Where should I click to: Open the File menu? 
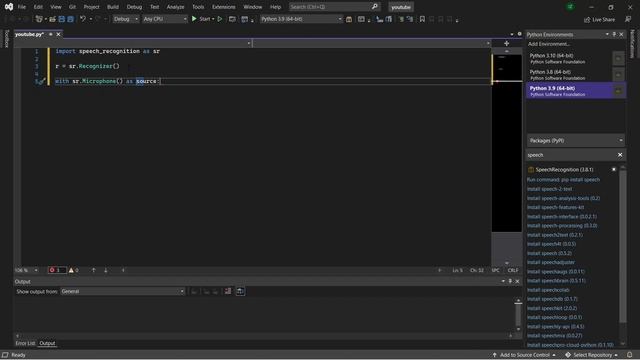coord(22,7)
